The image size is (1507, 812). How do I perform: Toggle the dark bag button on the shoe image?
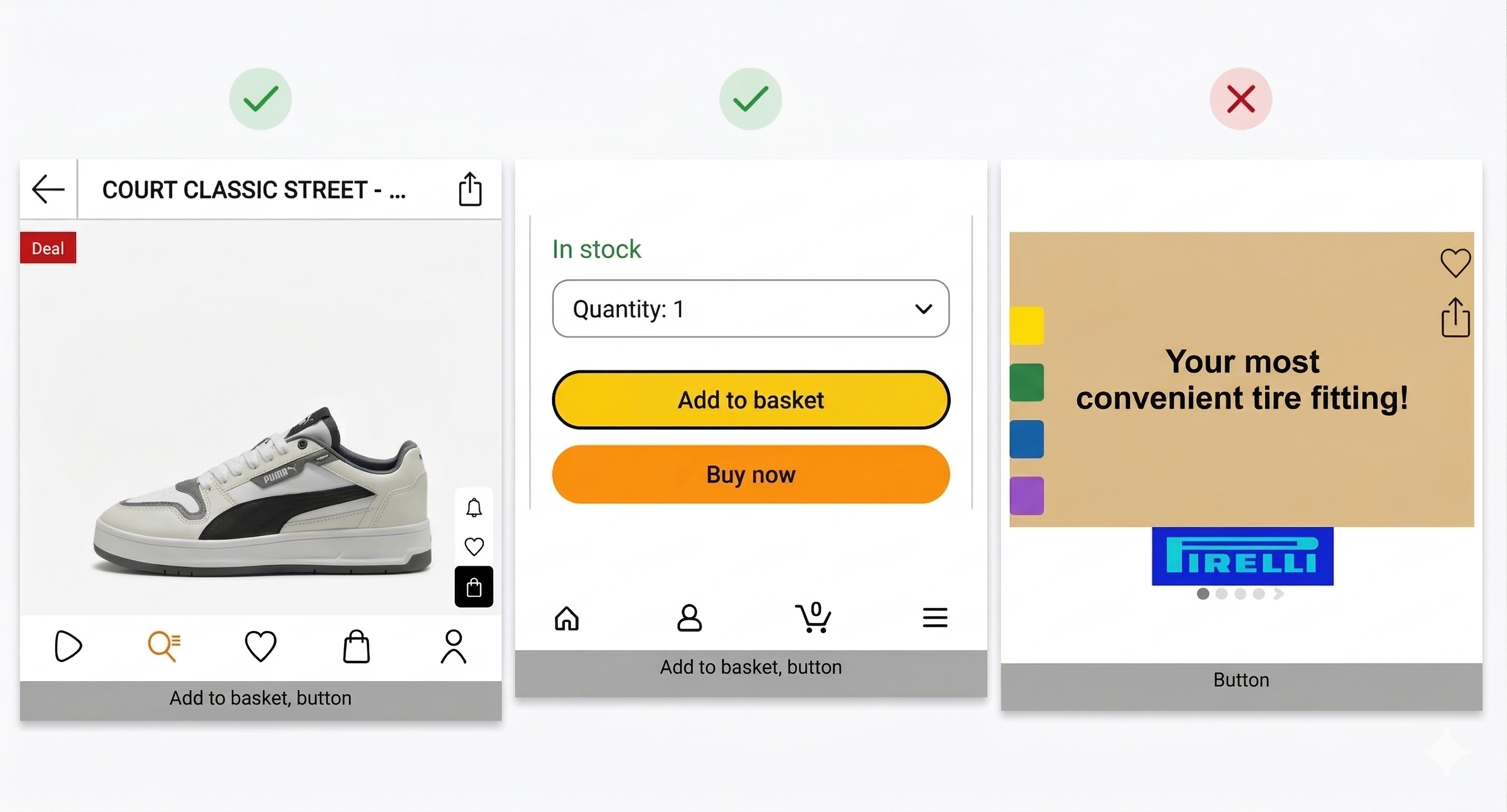[x=474, y=587]
